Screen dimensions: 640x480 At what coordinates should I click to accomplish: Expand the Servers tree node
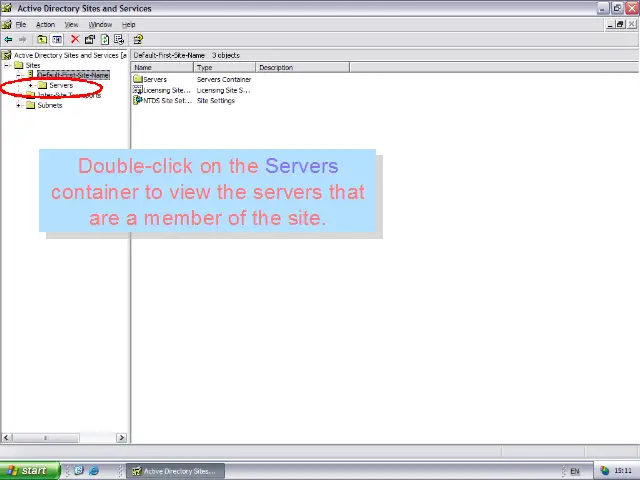[x=31, y=85]
